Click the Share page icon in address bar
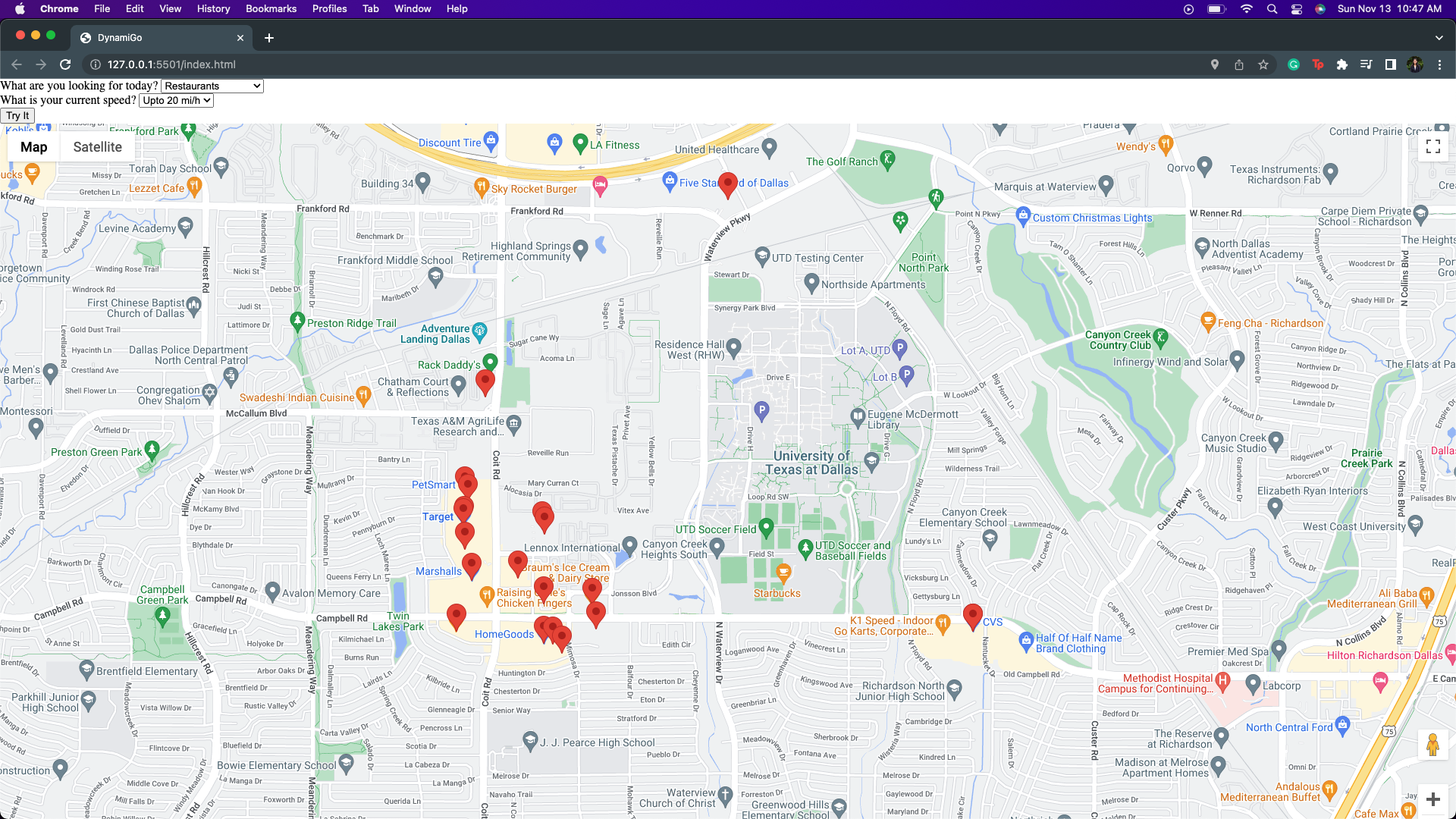The image size is (1456, 819). click(x=1239, y=64)
